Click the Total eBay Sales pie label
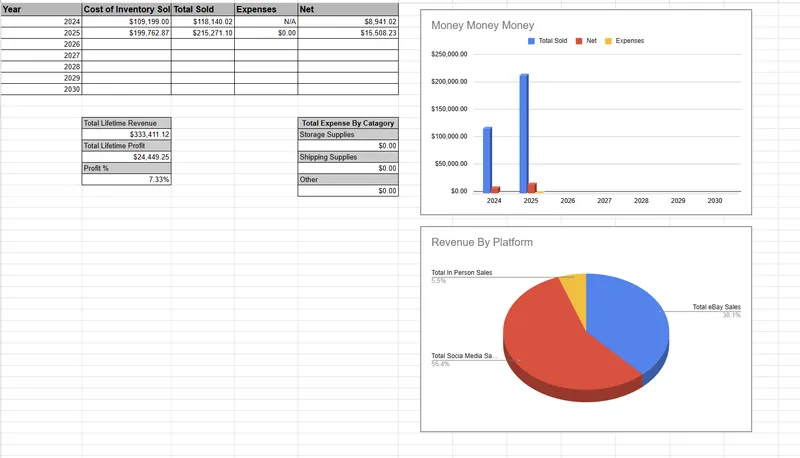This screenshot has width=800, height=458. 716,307
